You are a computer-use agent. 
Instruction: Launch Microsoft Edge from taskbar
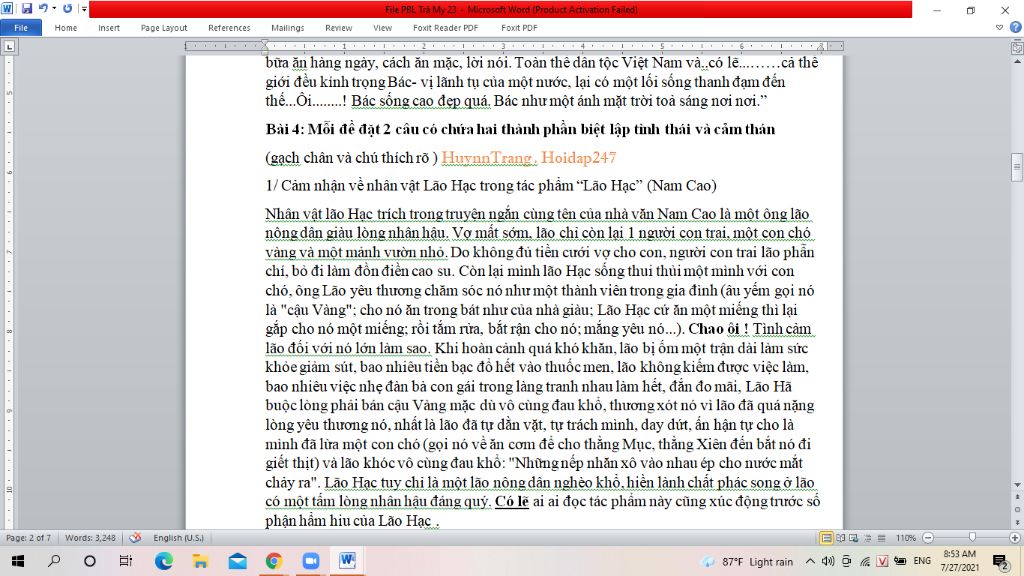[x=164, y=561]
